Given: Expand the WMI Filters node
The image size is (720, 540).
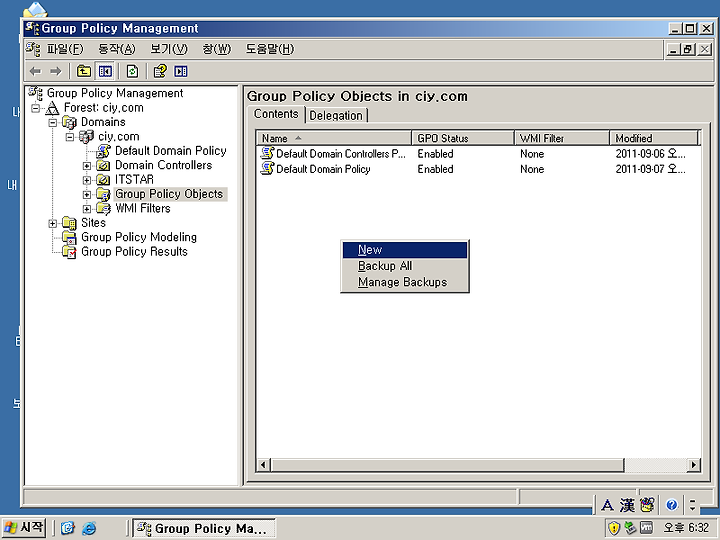Looking at the screenshot, I should [87, 209].
